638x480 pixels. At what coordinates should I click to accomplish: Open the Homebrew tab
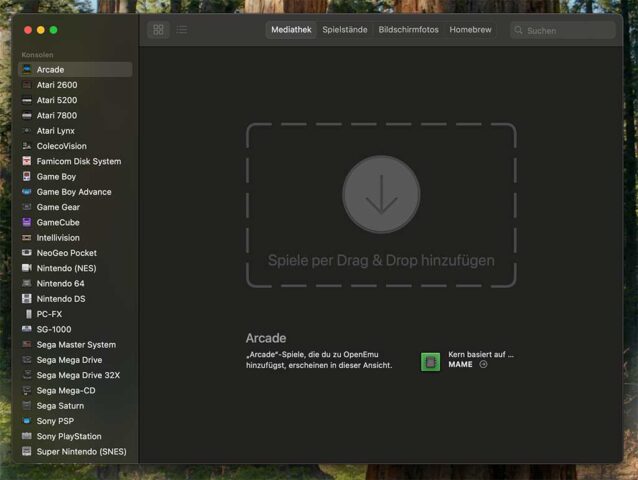click(470, 30)
